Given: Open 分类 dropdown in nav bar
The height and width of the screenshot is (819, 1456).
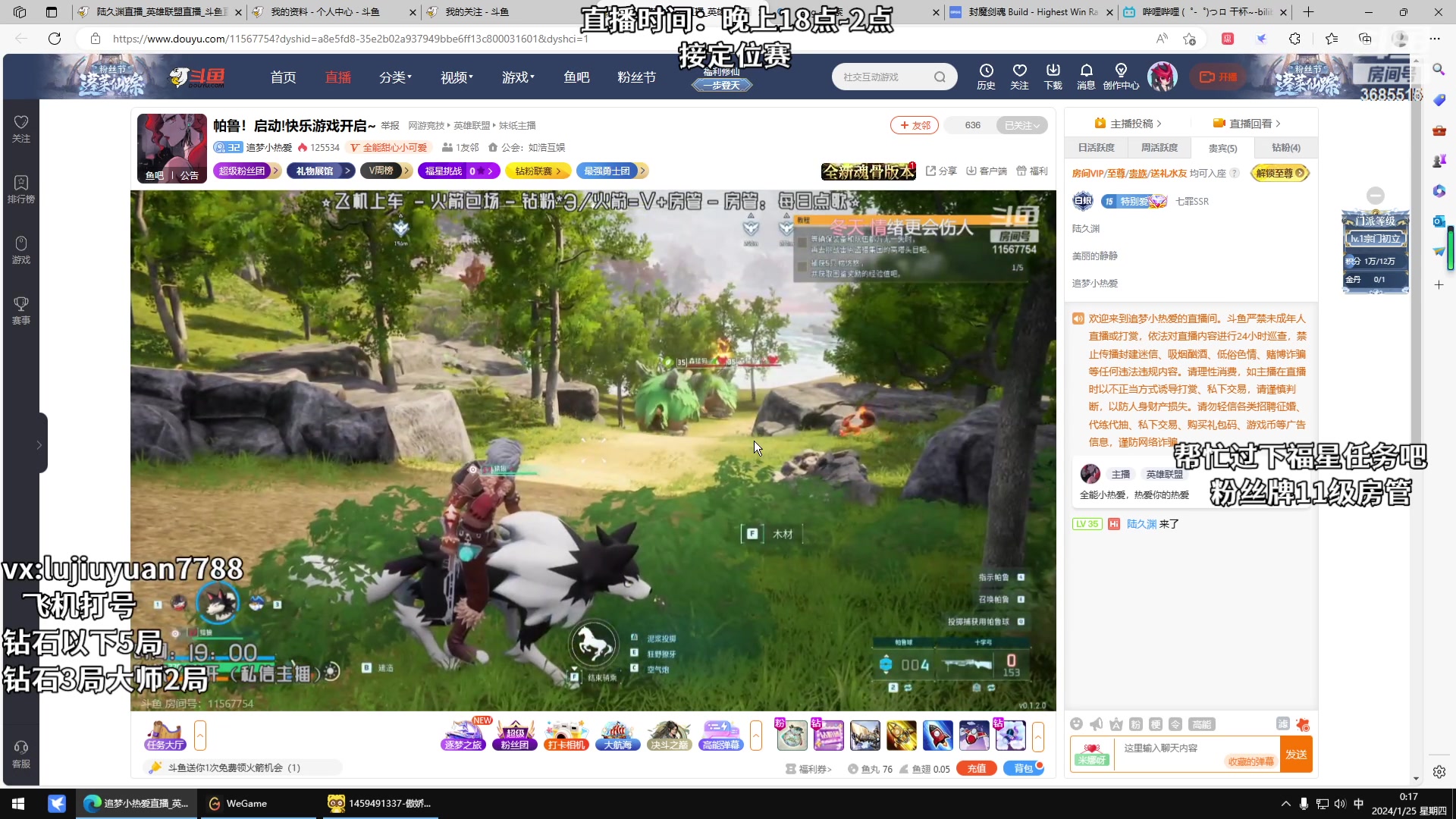Looking at the screenshot, I should [x=395, y=77].
